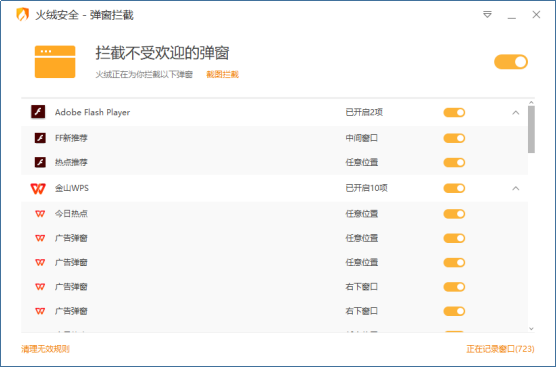Collapse the Adobe Flash Player group
The width and height of the screenshot is (557, 368).
tap(516, 113)
